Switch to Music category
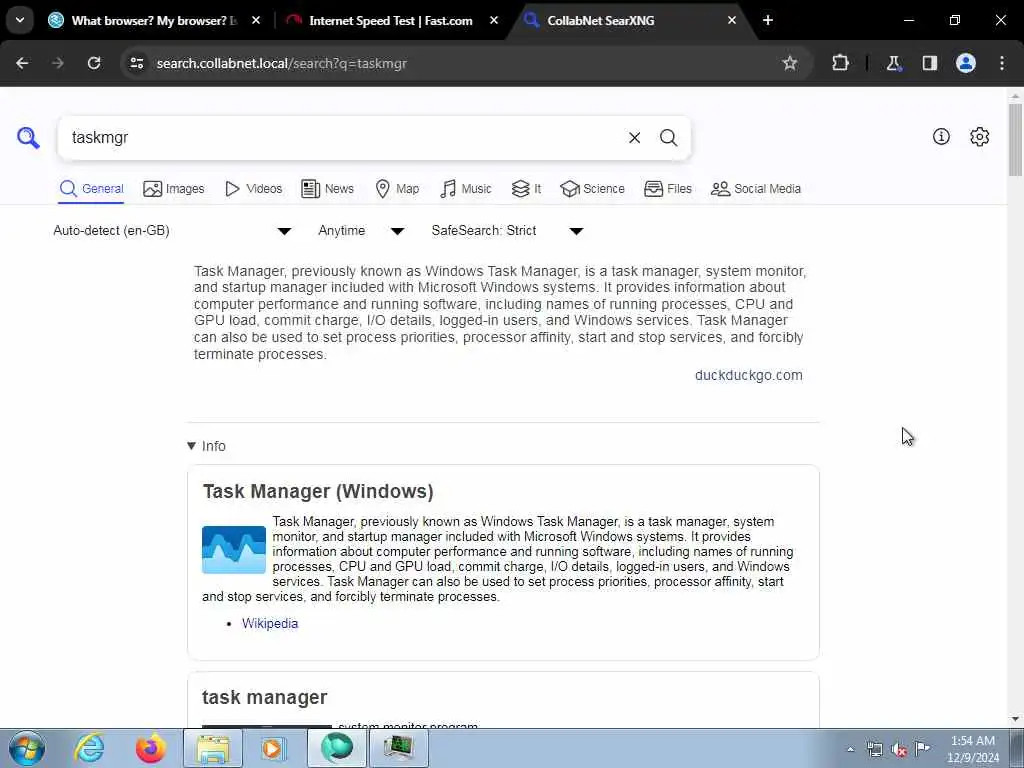Viewport: 1024px width, 768px height. [x=466, y=189]
